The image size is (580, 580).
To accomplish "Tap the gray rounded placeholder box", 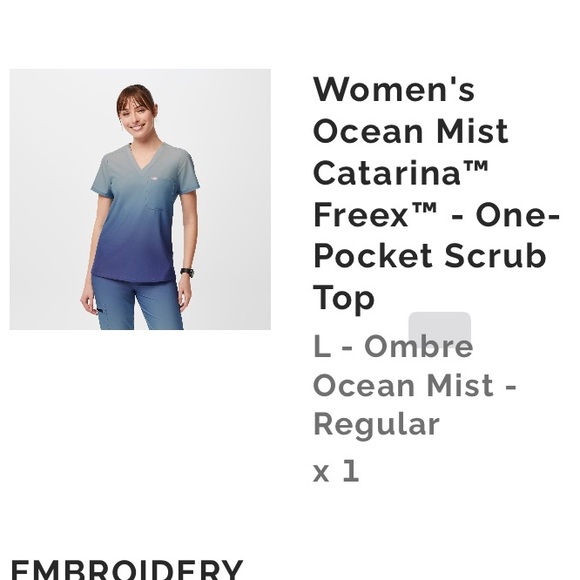I will (439, 329).
